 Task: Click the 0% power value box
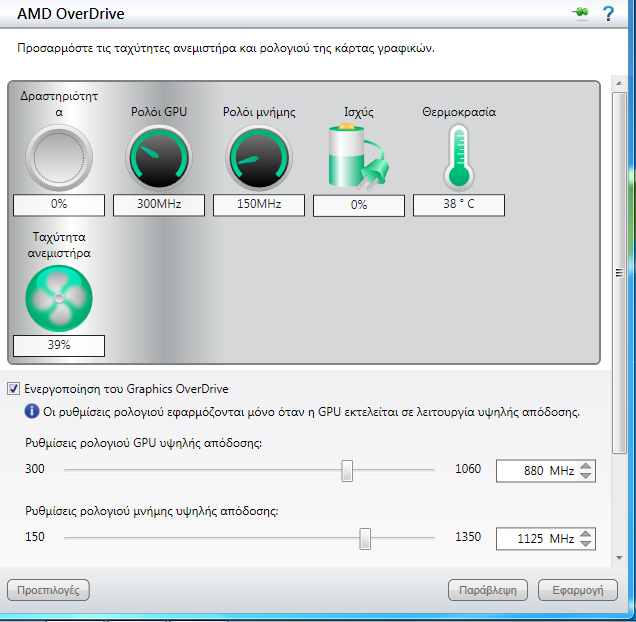point(359,204)
